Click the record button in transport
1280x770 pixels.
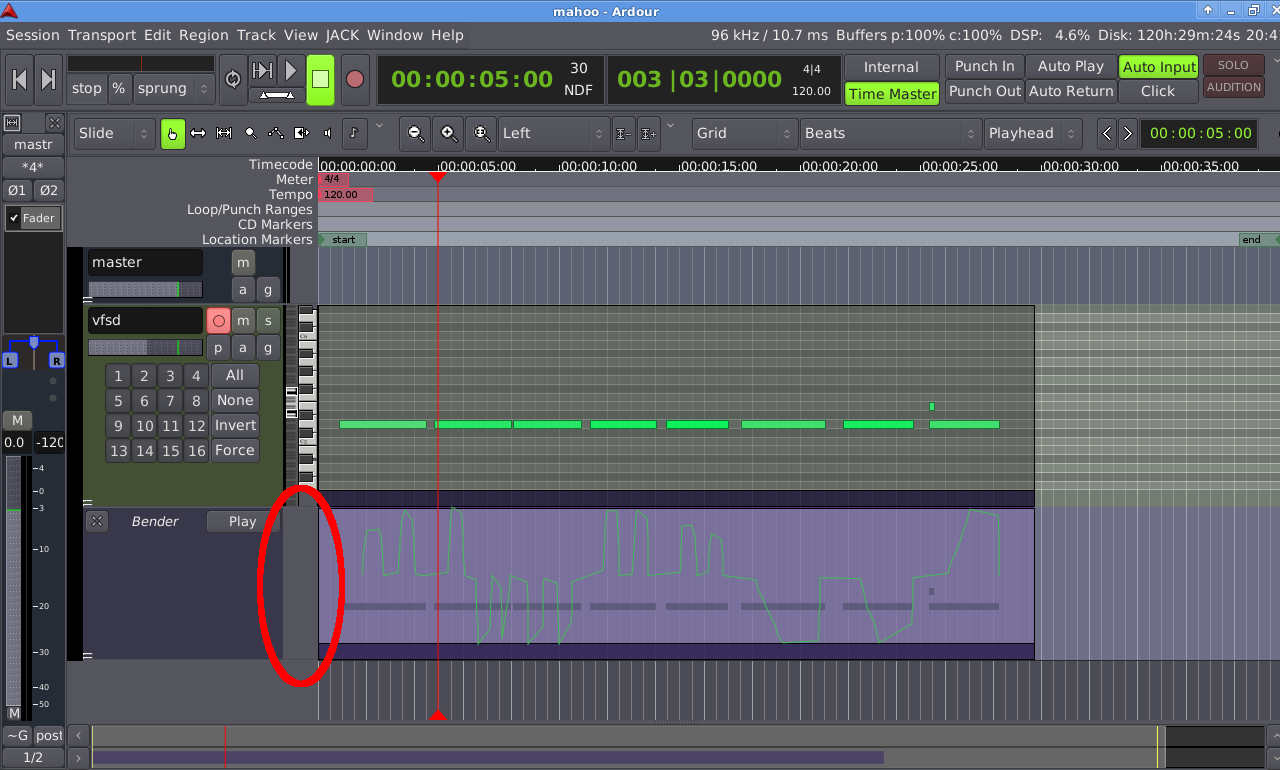click(x=354, y=79)
